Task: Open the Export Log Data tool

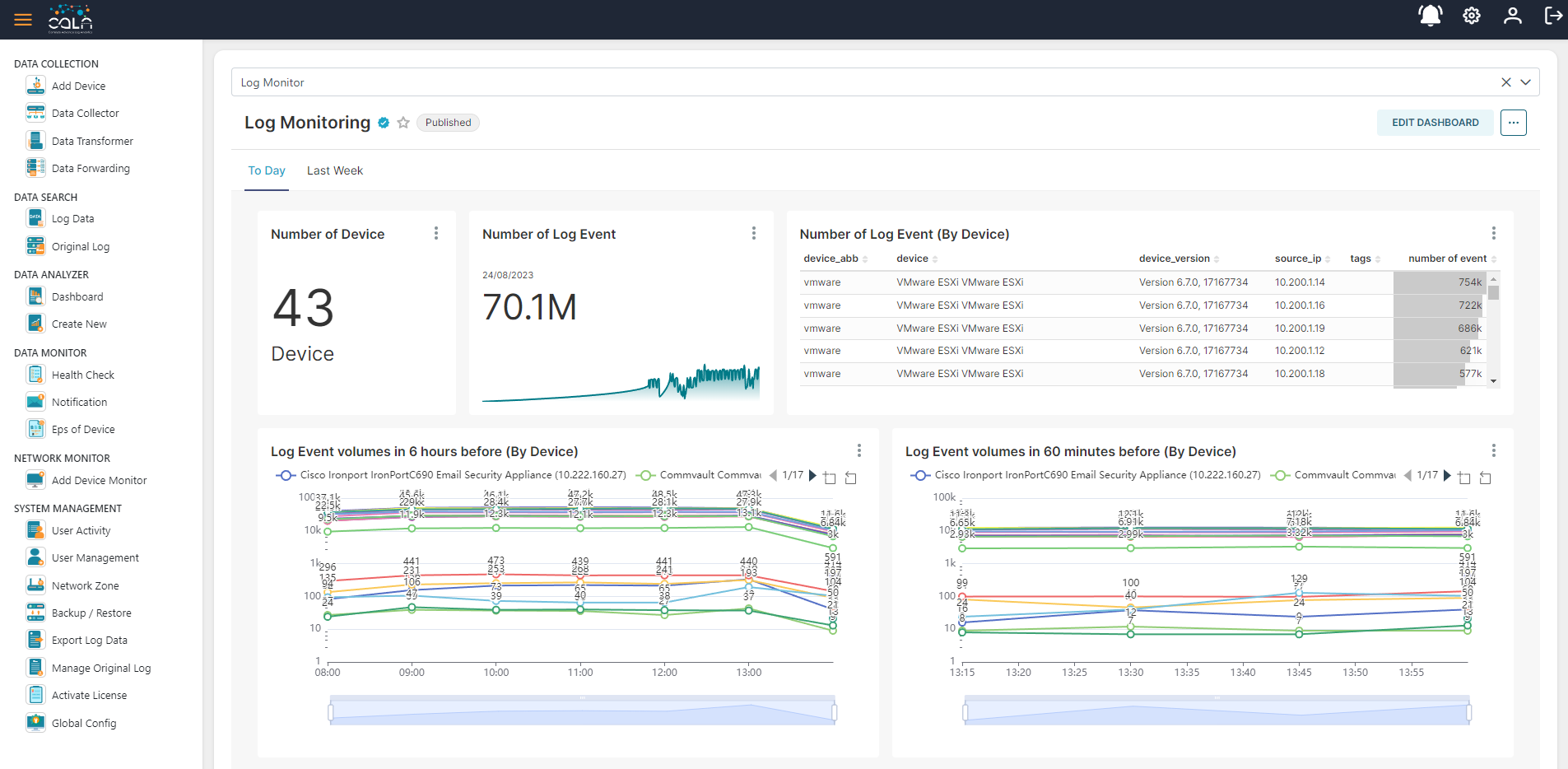Action: pyautogui.click(x=89, y=640)
